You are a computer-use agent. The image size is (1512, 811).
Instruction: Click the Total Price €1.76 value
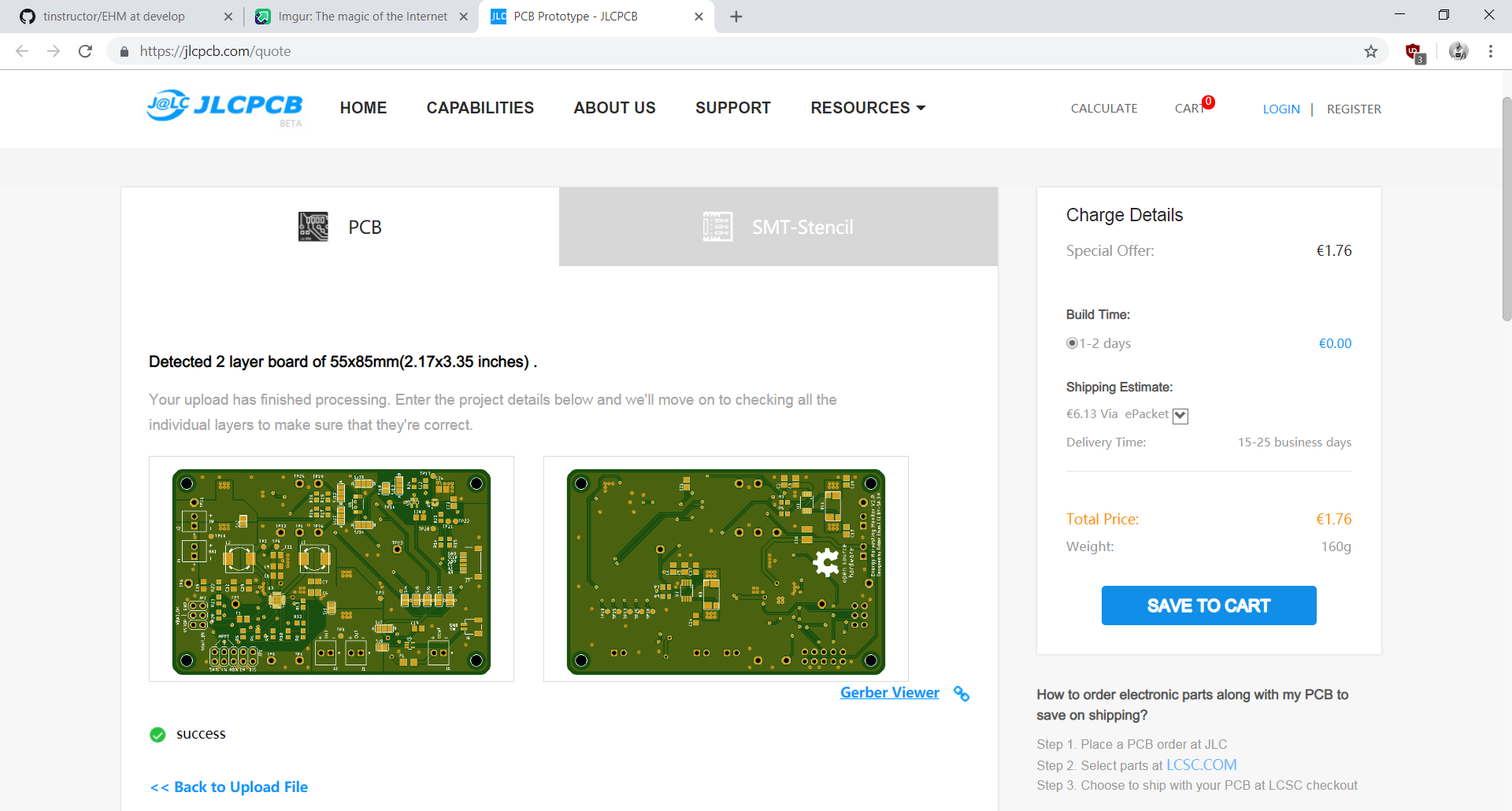click(1333, 520)
